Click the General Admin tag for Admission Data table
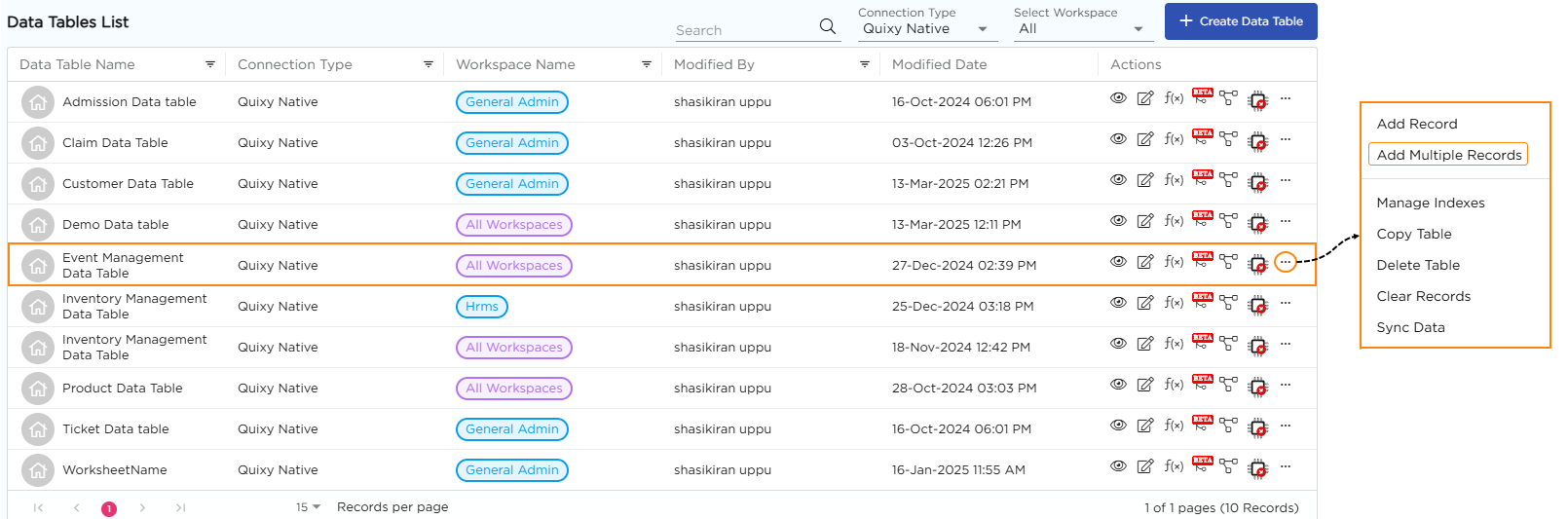Viewport: 1568px width, 519px height. 512,102
